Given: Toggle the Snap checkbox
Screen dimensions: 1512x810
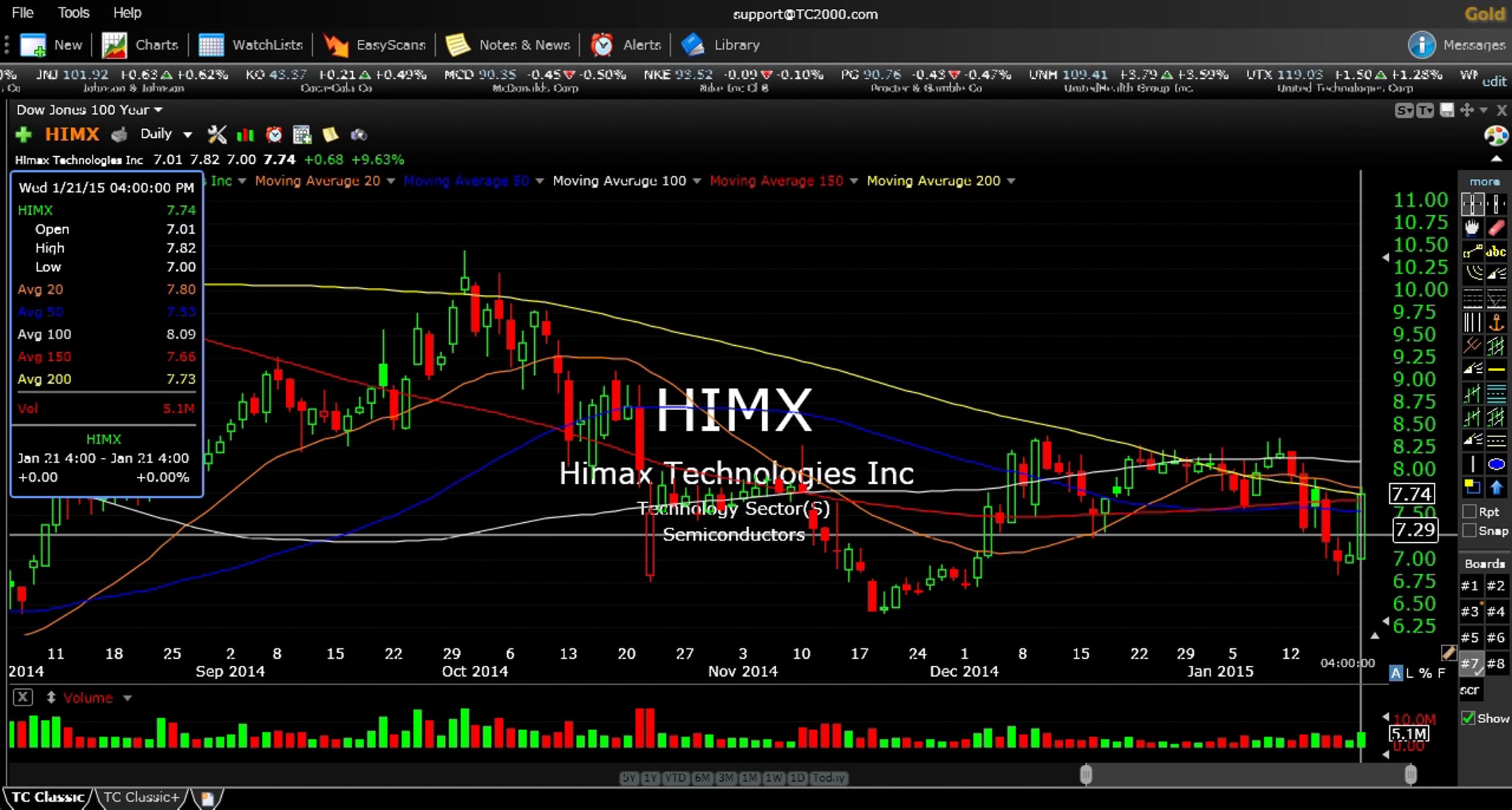Looking at the screenshot, I should click(1469, 531).
